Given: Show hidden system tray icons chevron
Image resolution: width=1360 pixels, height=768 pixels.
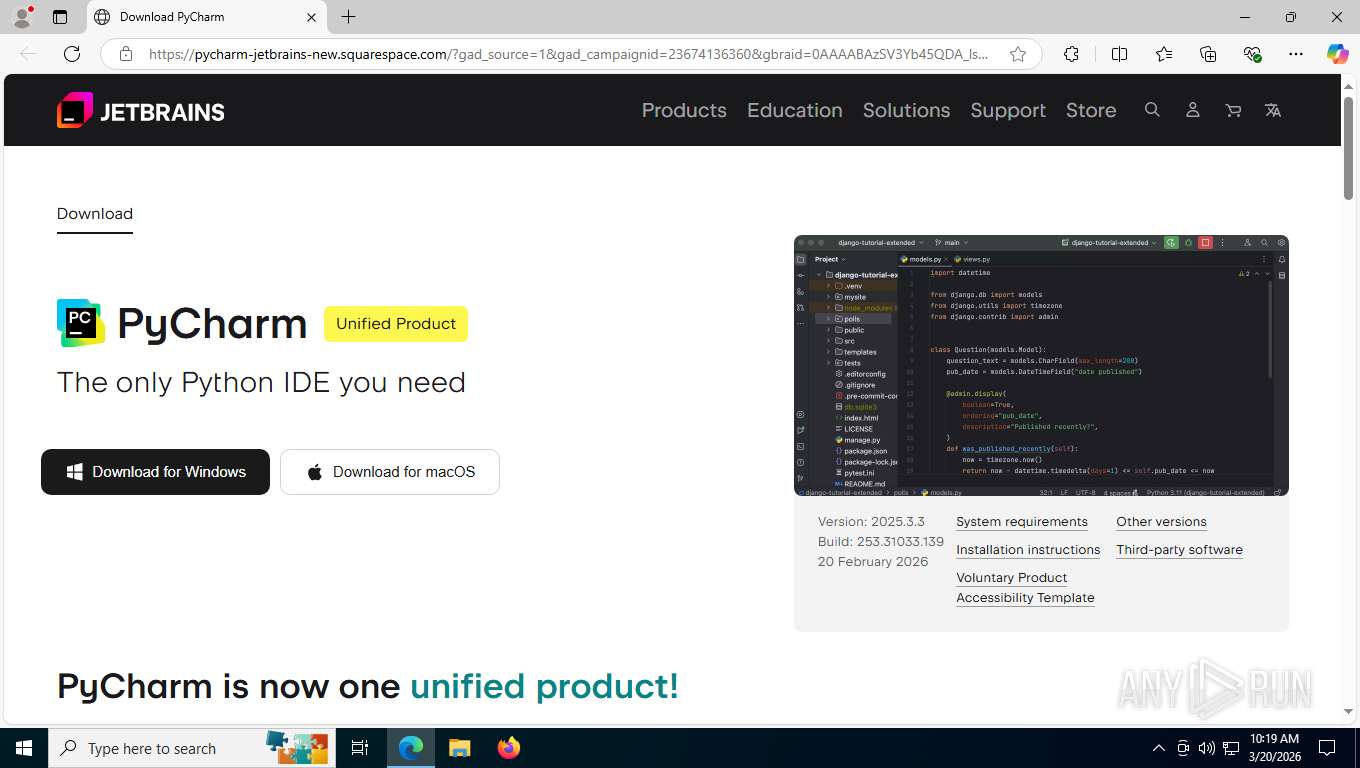Looking at the screenshot, I should click(1159, 748).
